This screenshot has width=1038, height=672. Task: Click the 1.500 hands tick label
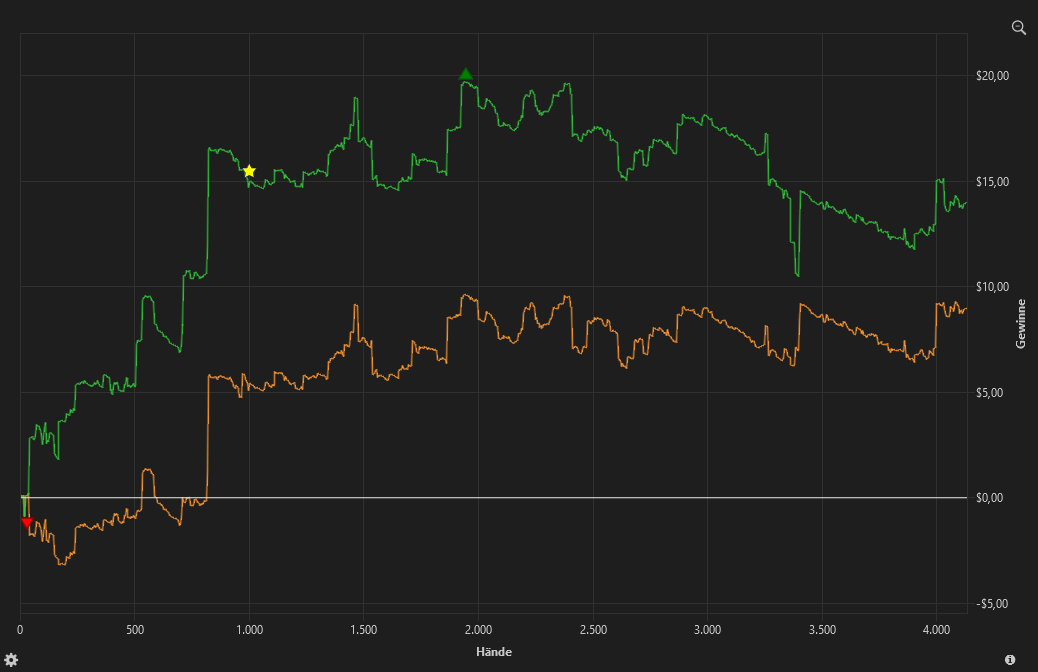[363, 630]
